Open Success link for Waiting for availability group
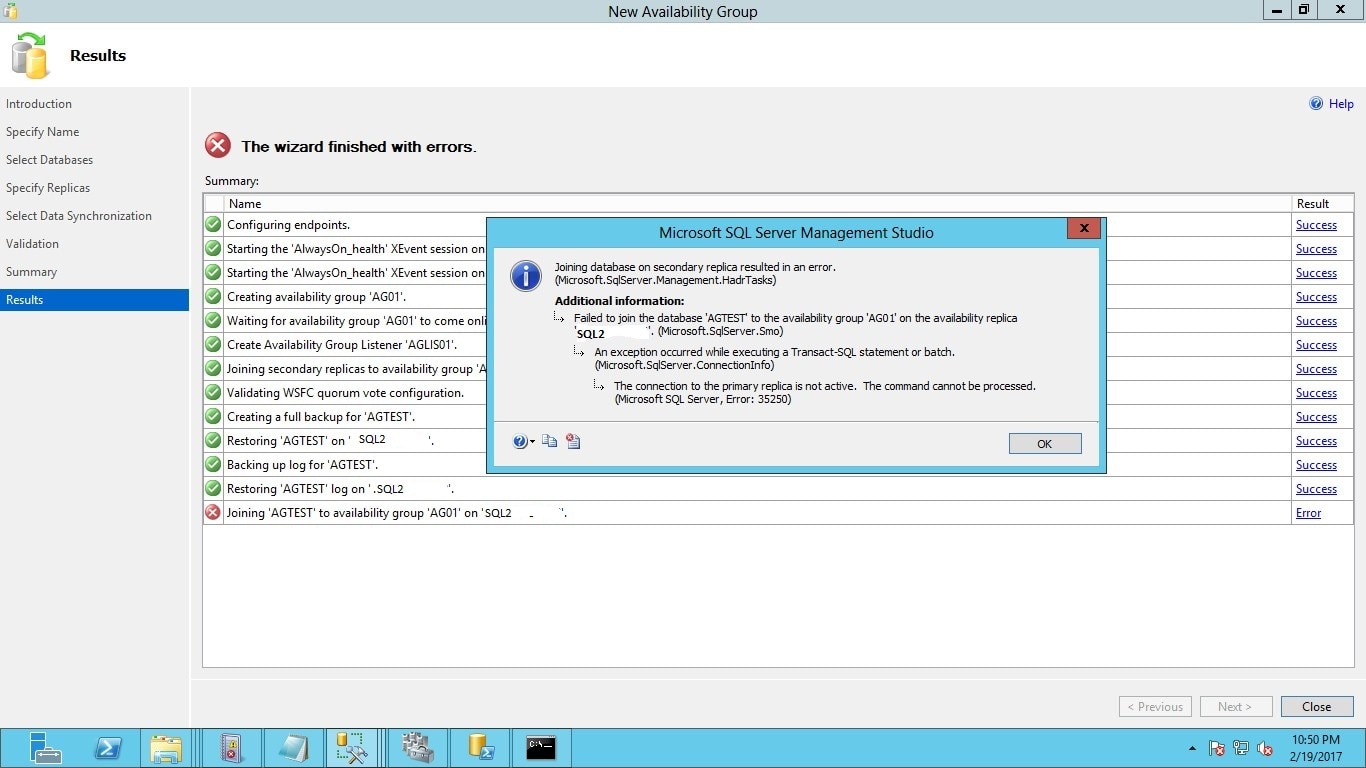This screenshot has height=768, width=1366. (1316, 321)
